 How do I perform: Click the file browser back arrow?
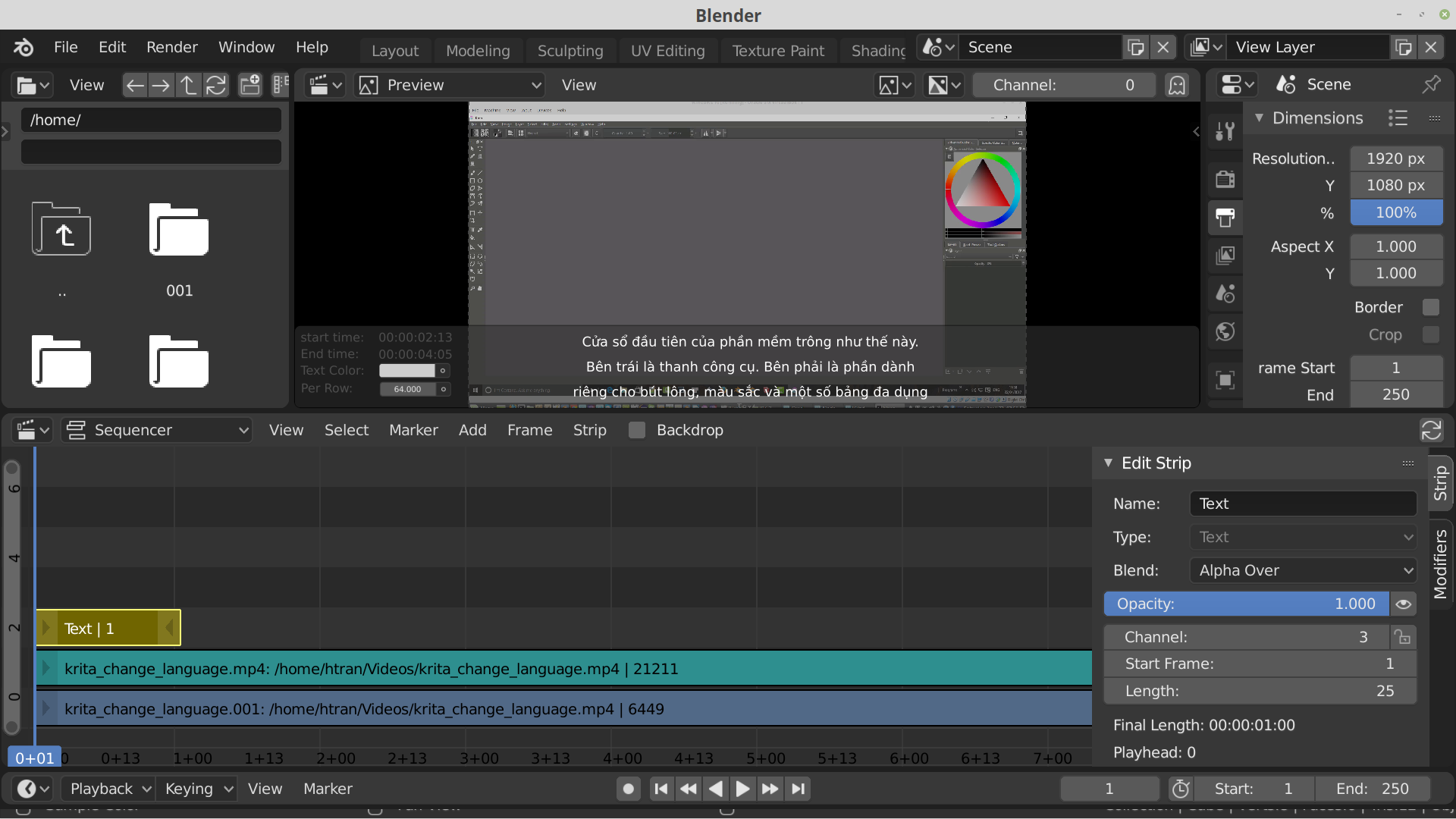(135, 85)
